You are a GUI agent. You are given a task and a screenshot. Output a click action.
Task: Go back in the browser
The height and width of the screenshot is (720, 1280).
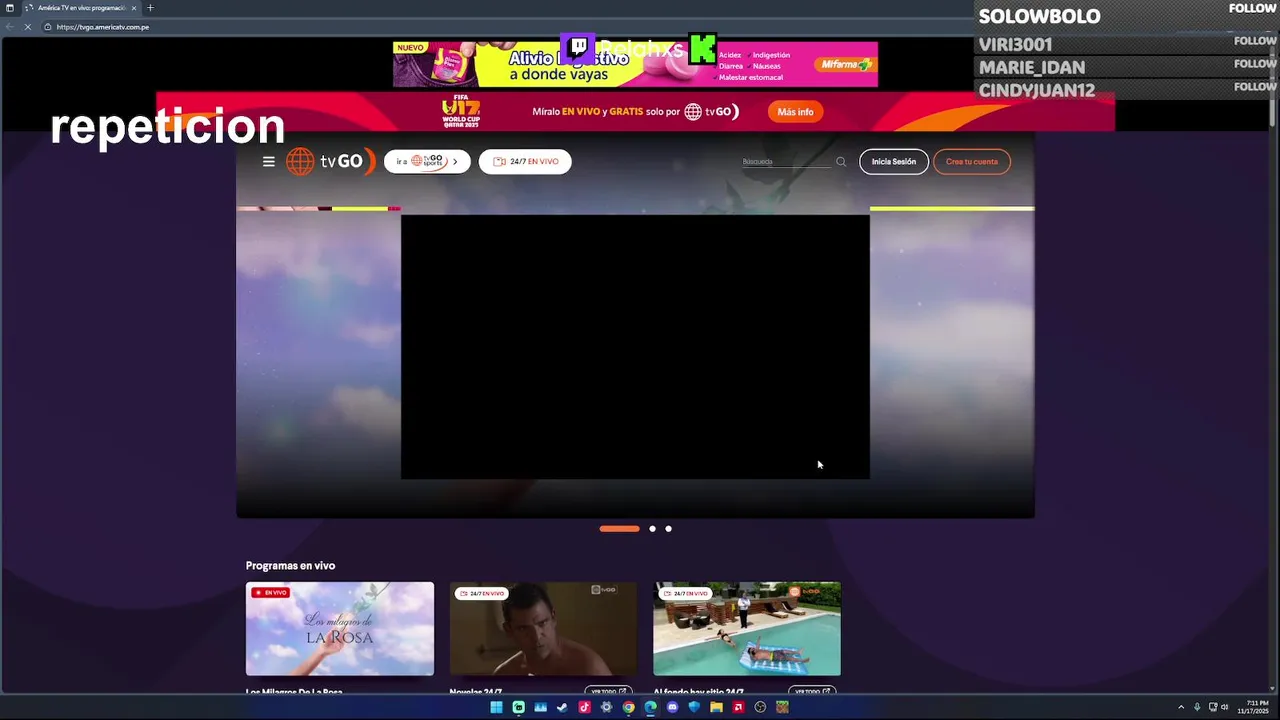click(10, 27)
